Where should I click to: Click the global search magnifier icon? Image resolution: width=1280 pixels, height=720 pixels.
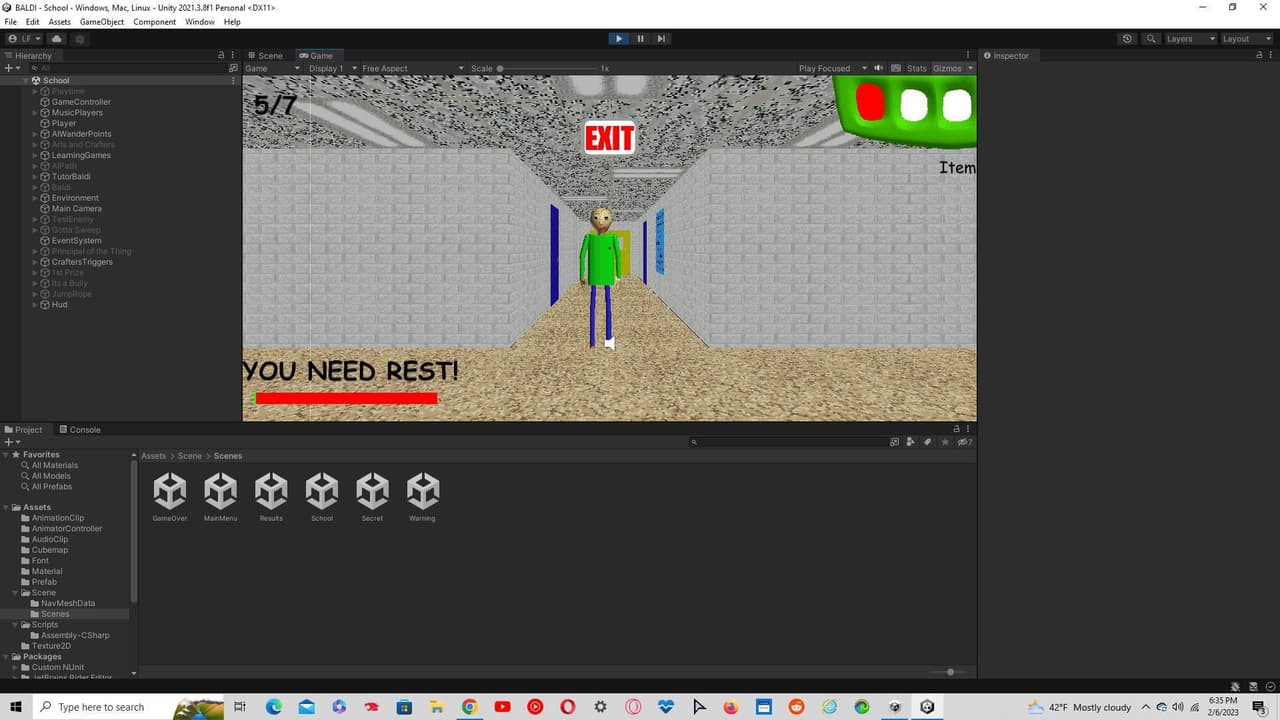1151,39
